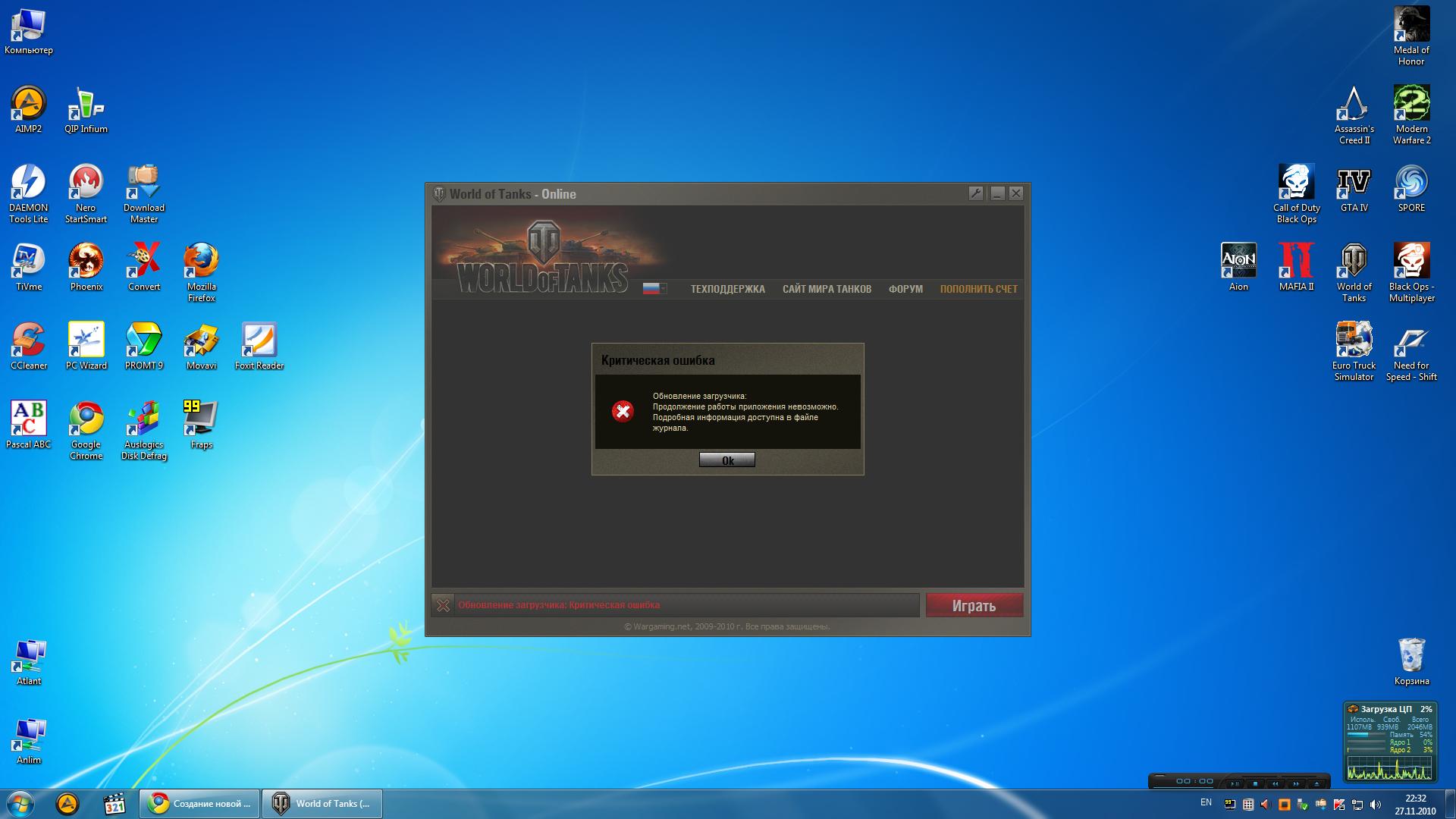Open World of Tanks desktop shortcut
The image size is (1456, 819).
(1354, 273)
